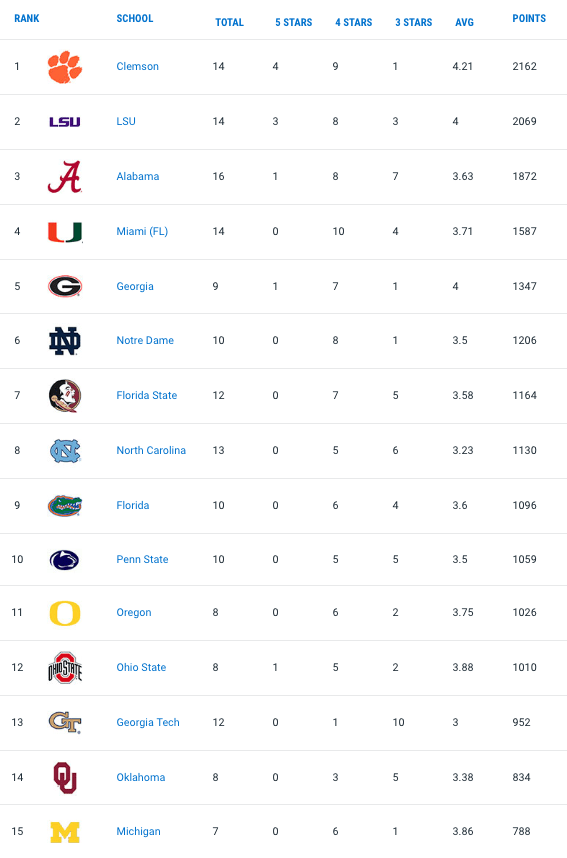Sort by the TOTAL column header
The image size is (567, 858).
[x=229, y=22]
